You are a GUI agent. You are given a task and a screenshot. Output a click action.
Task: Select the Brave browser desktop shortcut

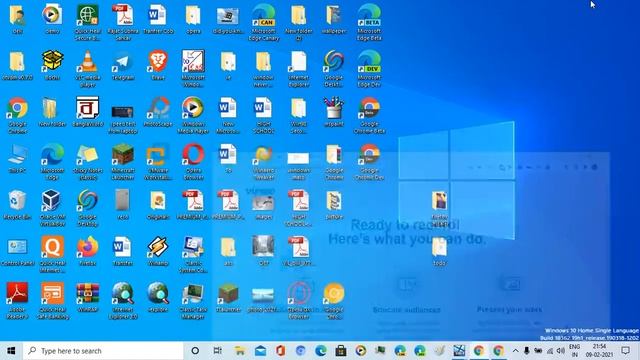[158, 65]
